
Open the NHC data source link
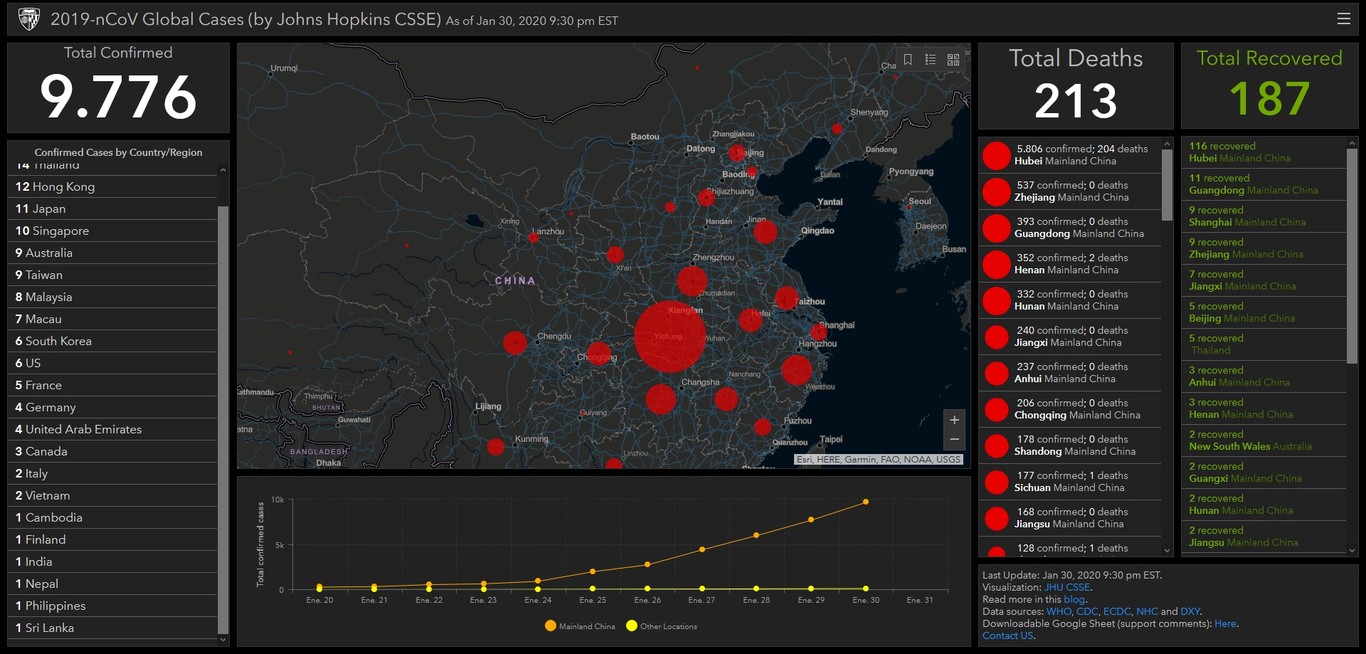1147,612
